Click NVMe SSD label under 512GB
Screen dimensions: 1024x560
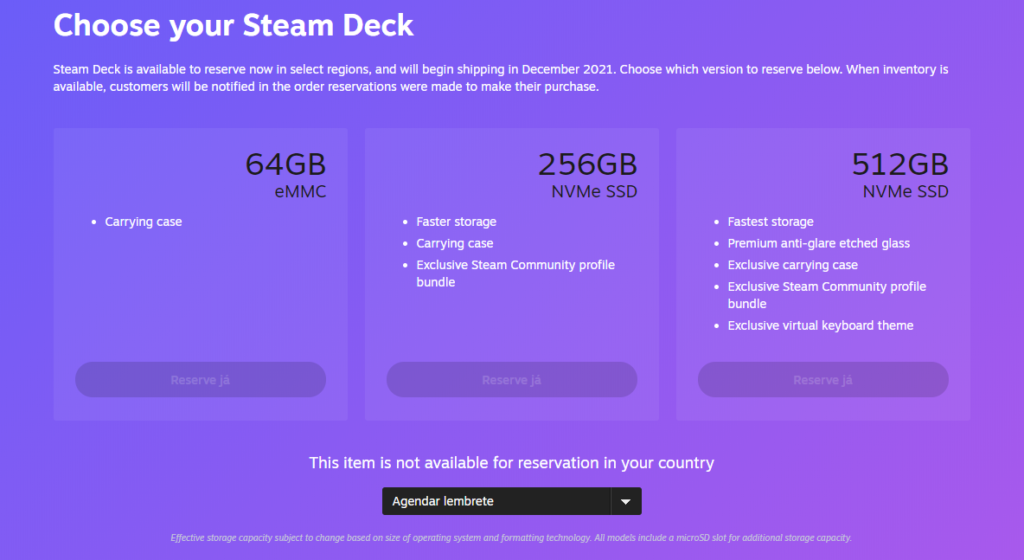(906, 192)
